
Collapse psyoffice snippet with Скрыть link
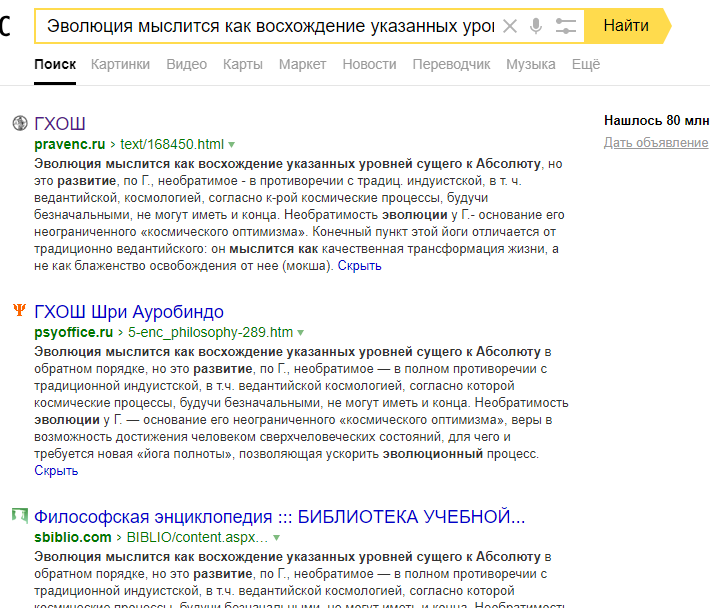(x=56, y=471)
